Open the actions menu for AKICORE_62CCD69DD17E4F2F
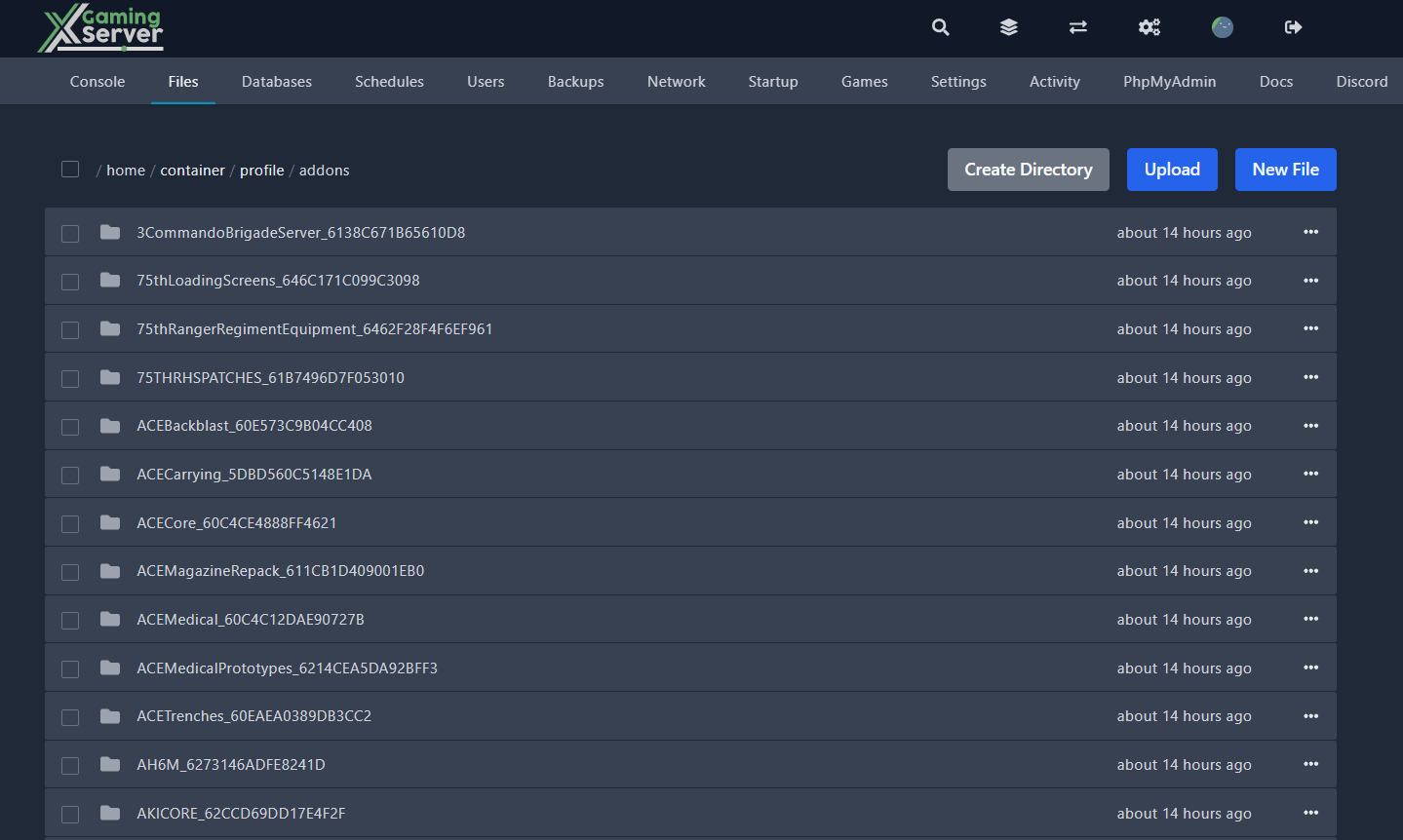Screen dimensions: 1403x840 coord(1310,813)
